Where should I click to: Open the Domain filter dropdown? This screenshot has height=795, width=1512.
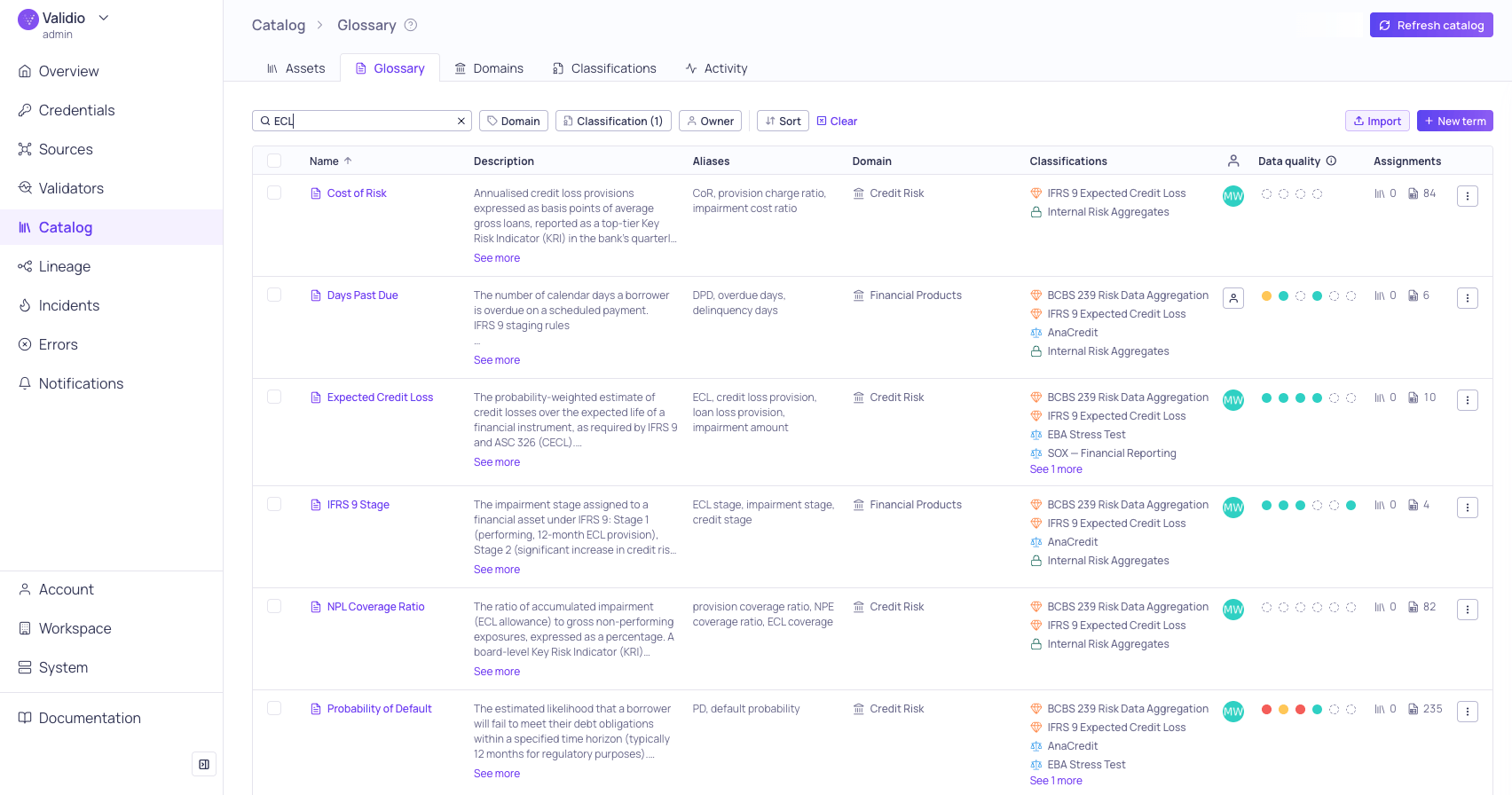(514, 121)
